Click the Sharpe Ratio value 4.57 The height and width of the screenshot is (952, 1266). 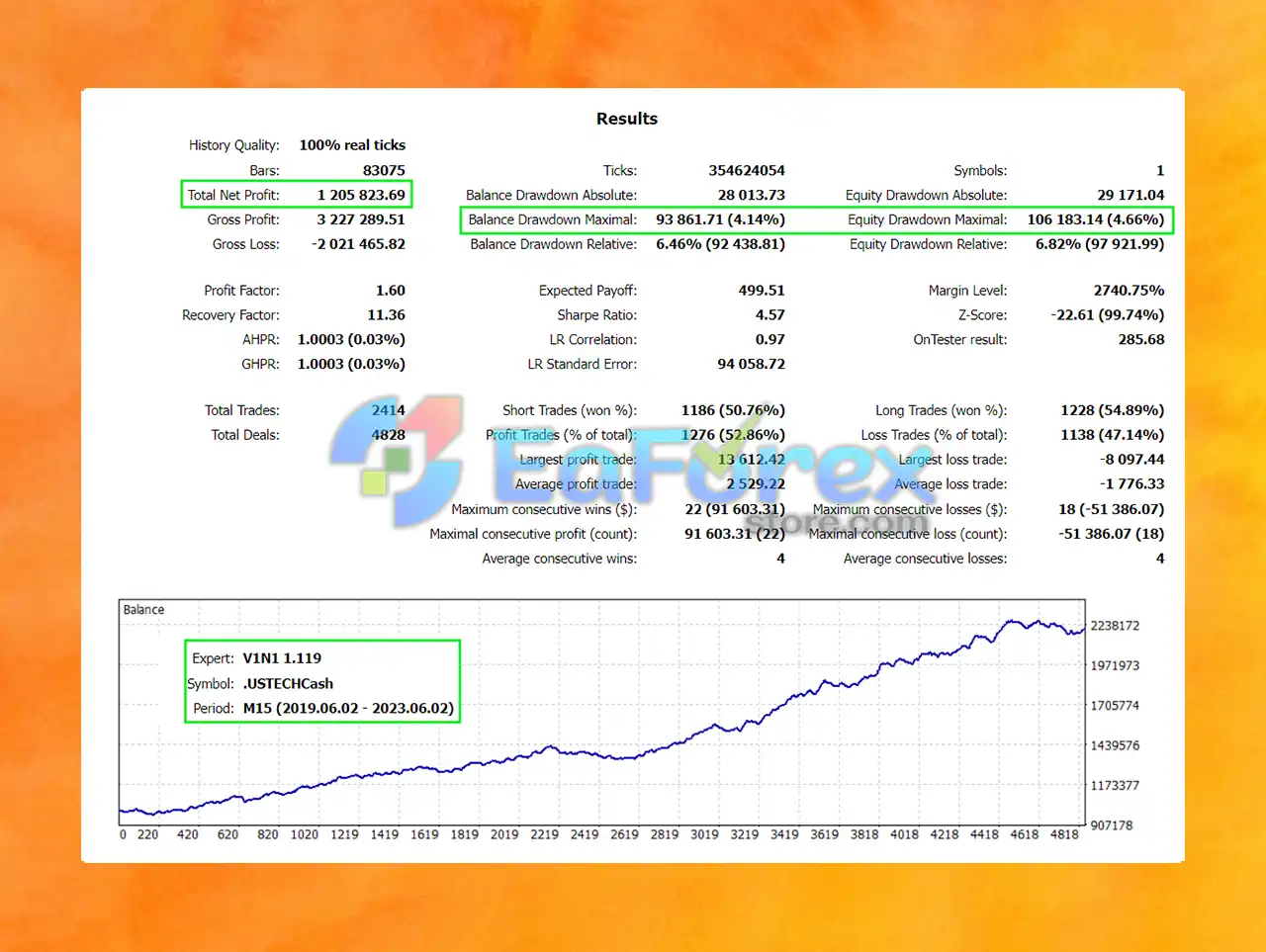click(x=770, y=315)
